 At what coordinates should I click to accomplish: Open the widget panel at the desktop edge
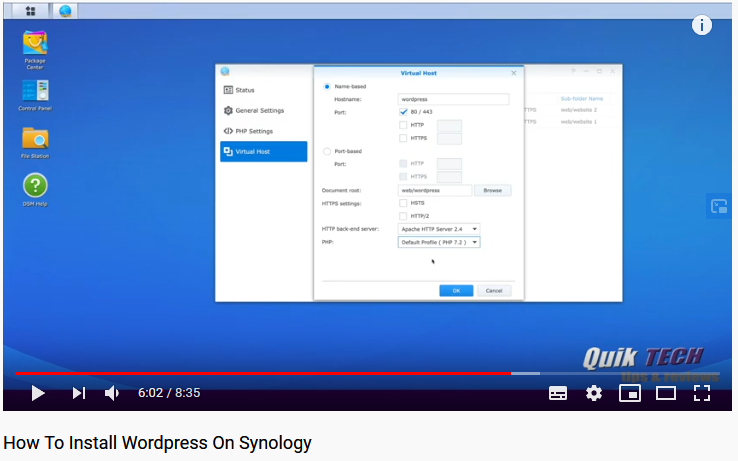point(719,206)
